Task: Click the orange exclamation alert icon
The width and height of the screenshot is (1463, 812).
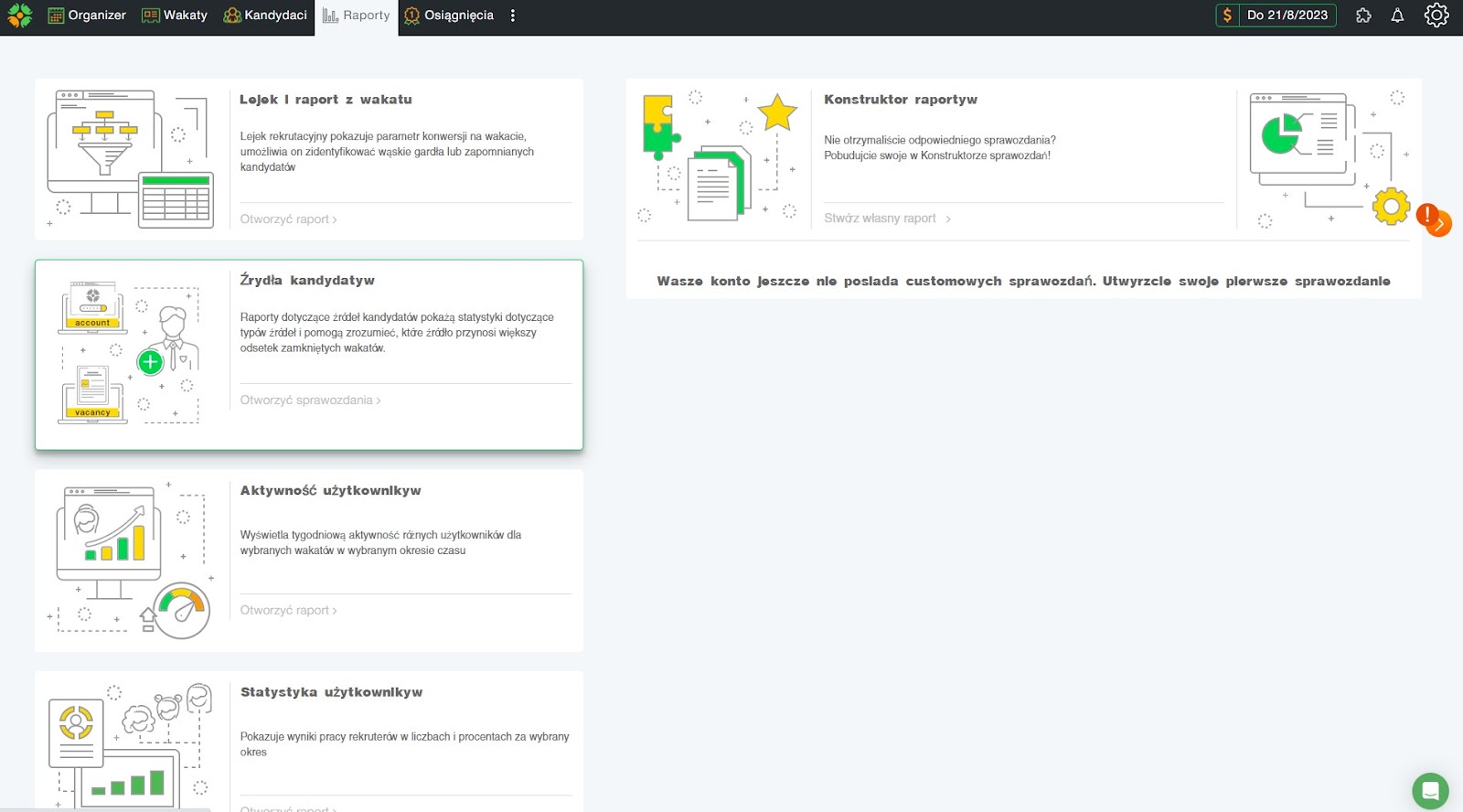Action: point(1426,215)
